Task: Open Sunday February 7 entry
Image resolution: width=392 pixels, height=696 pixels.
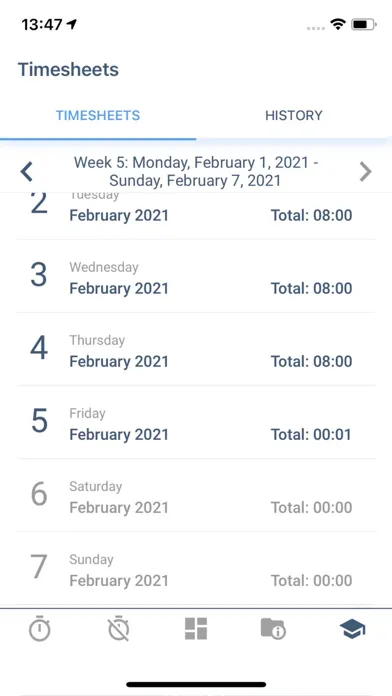Action: [x=196, y=569]
